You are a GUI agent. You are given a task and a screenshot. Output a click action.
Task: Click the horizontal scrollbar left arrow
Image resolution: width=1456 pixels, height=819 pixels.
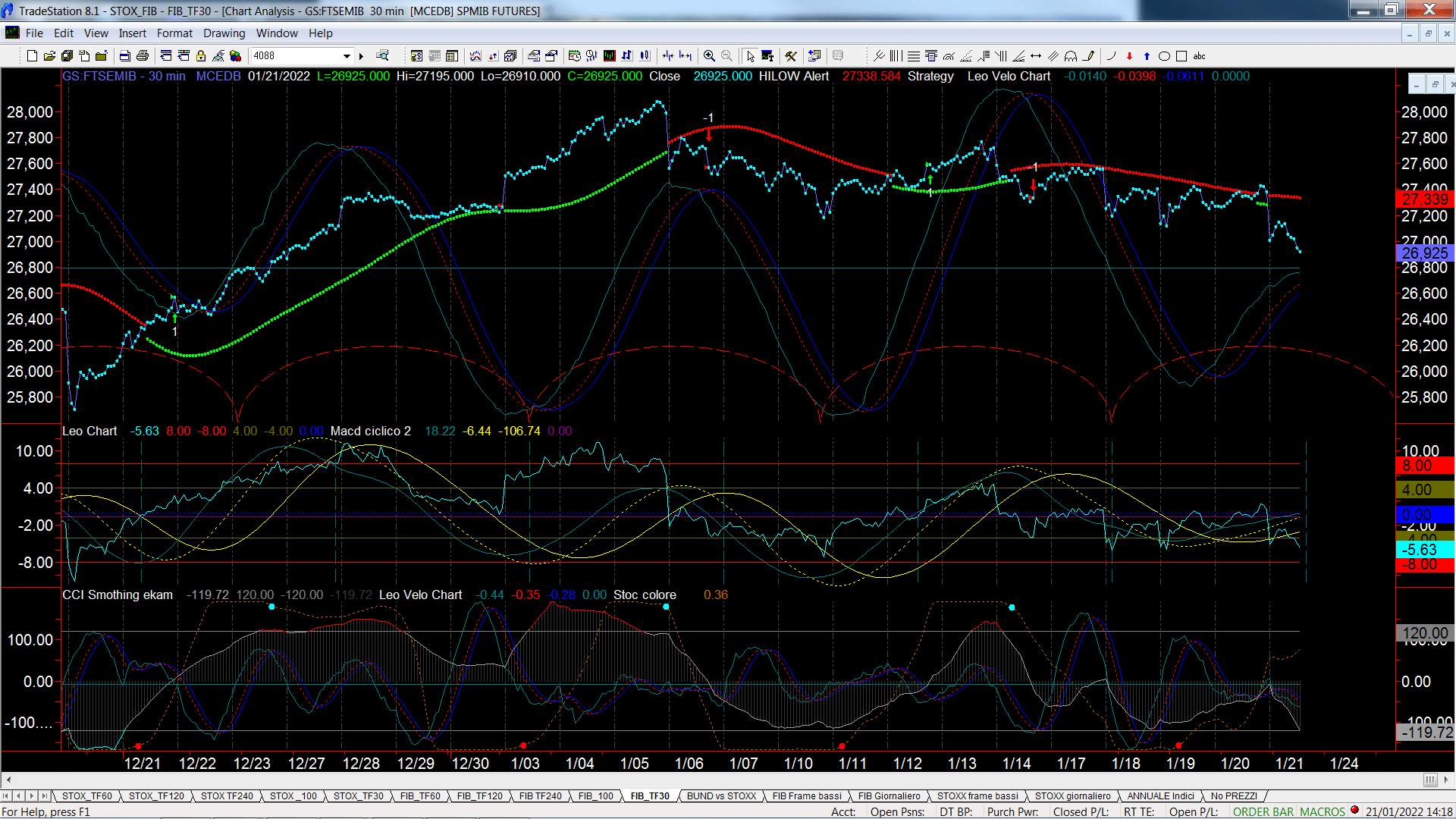click(8, 780)
